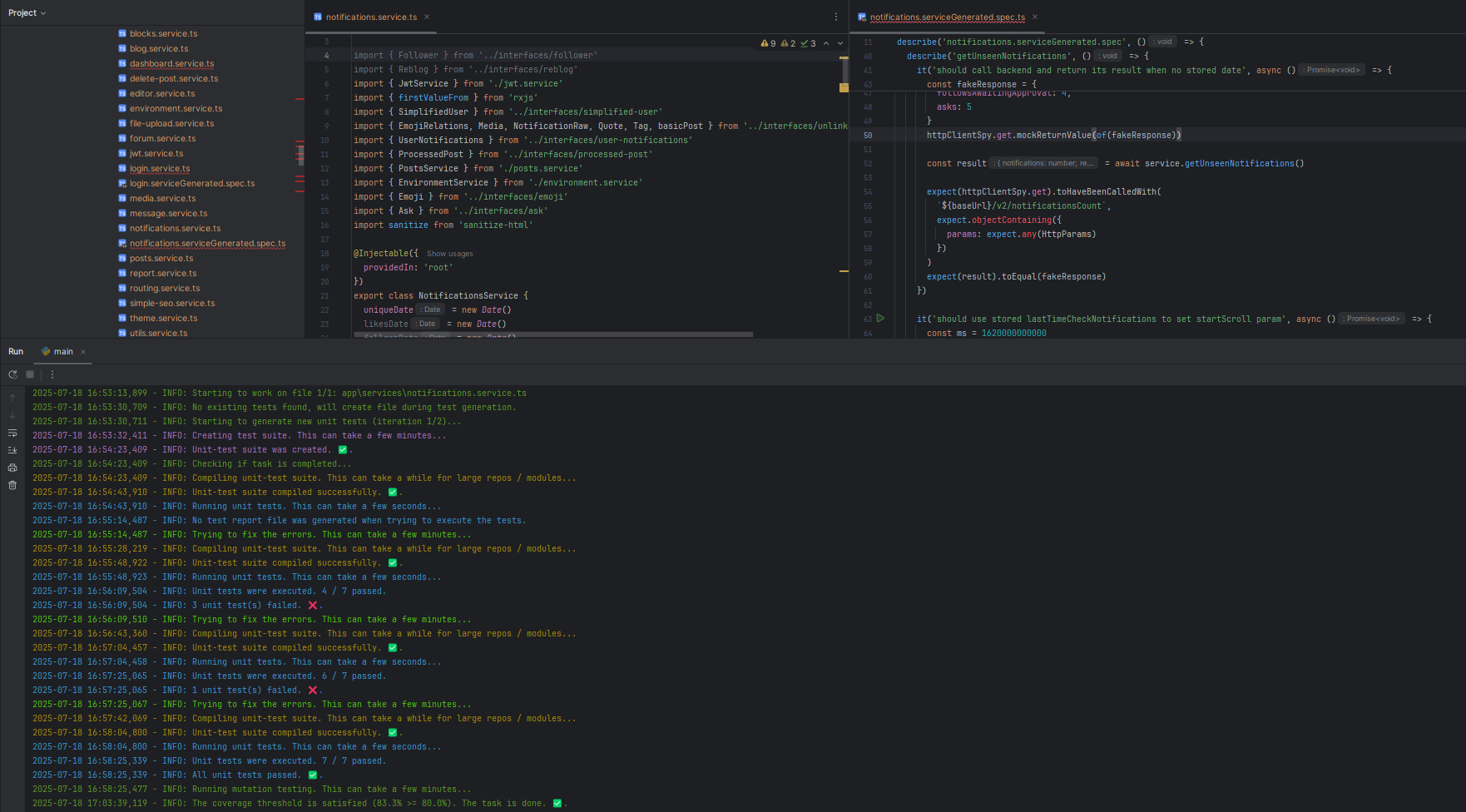Open utils.service.ts in project tree

click(x=152, y=333)
